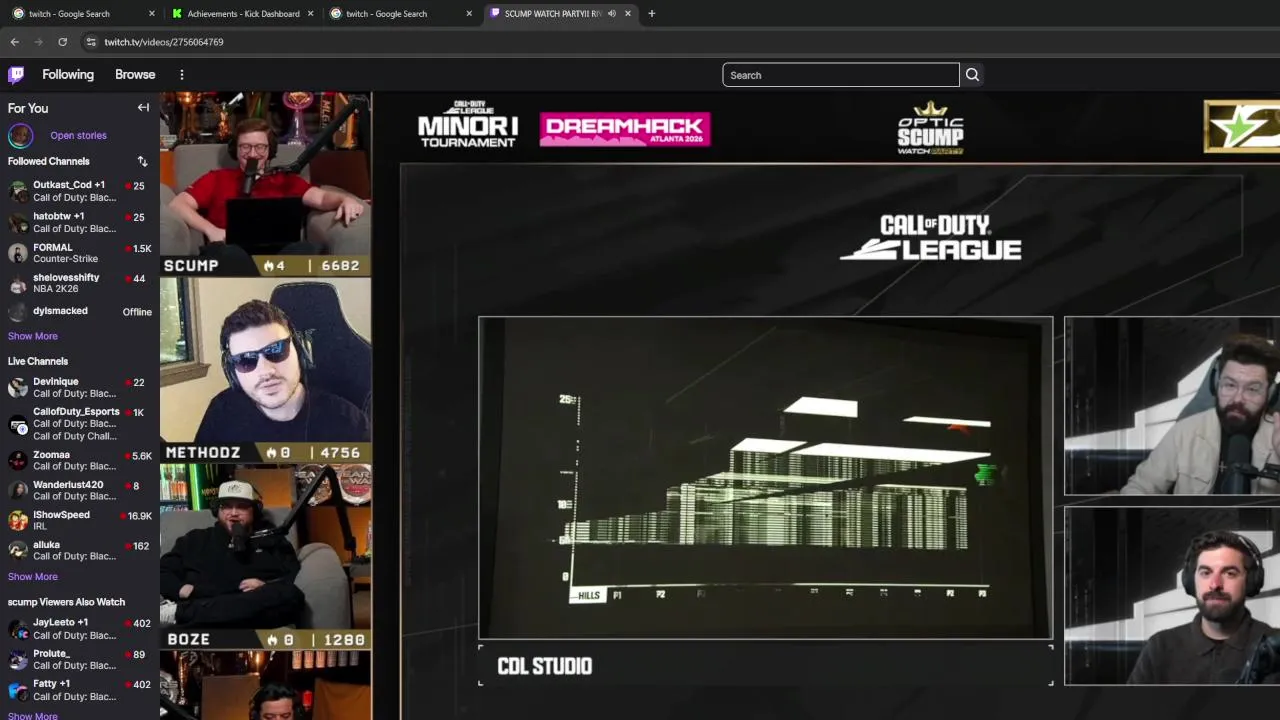View site information for twitch.tv
The image size is (1280, 720).
point(90,42)
